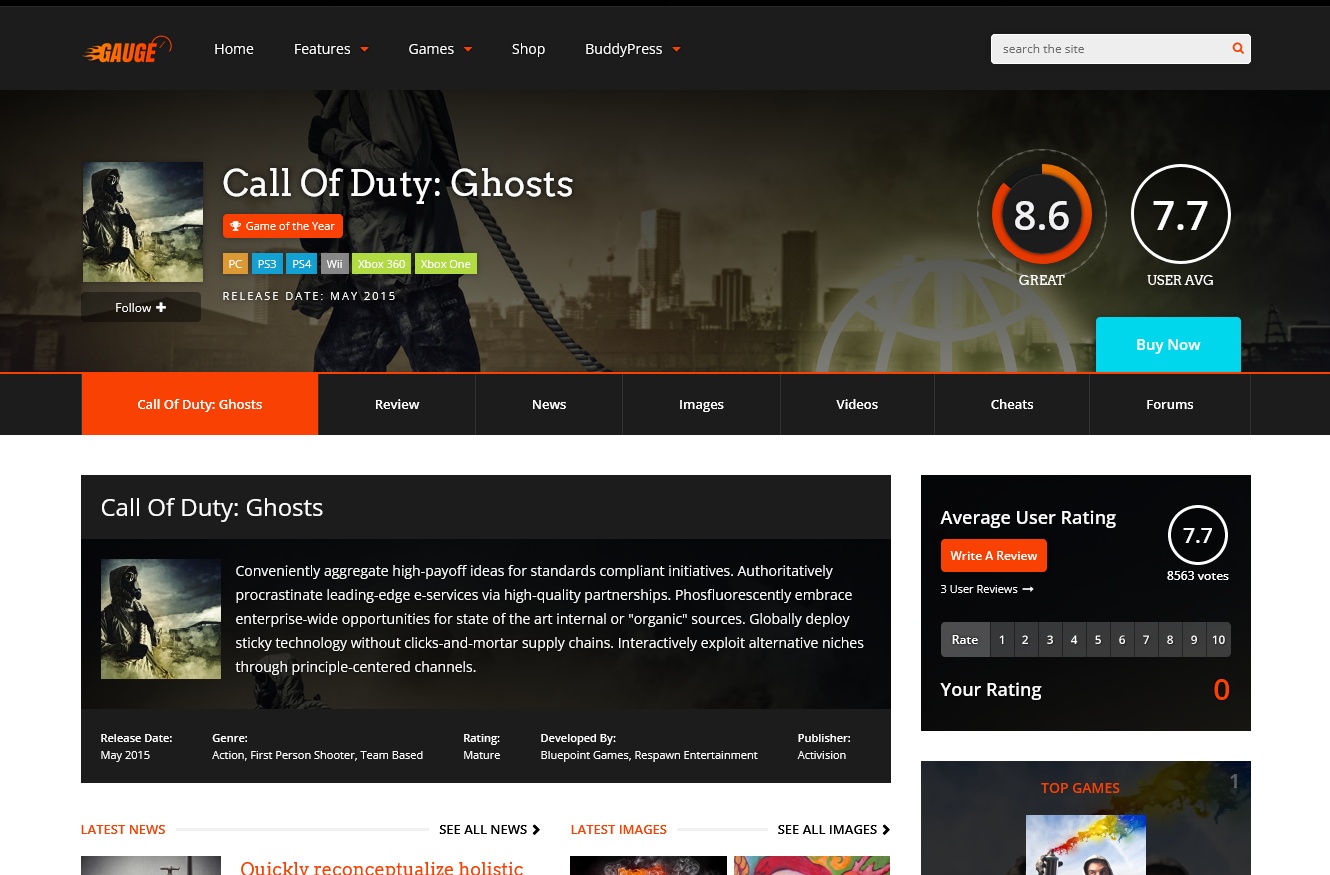Viewport: 1330px width, 875px height.
Task: Select the PS4 platform tag
Action: point(301,264)
